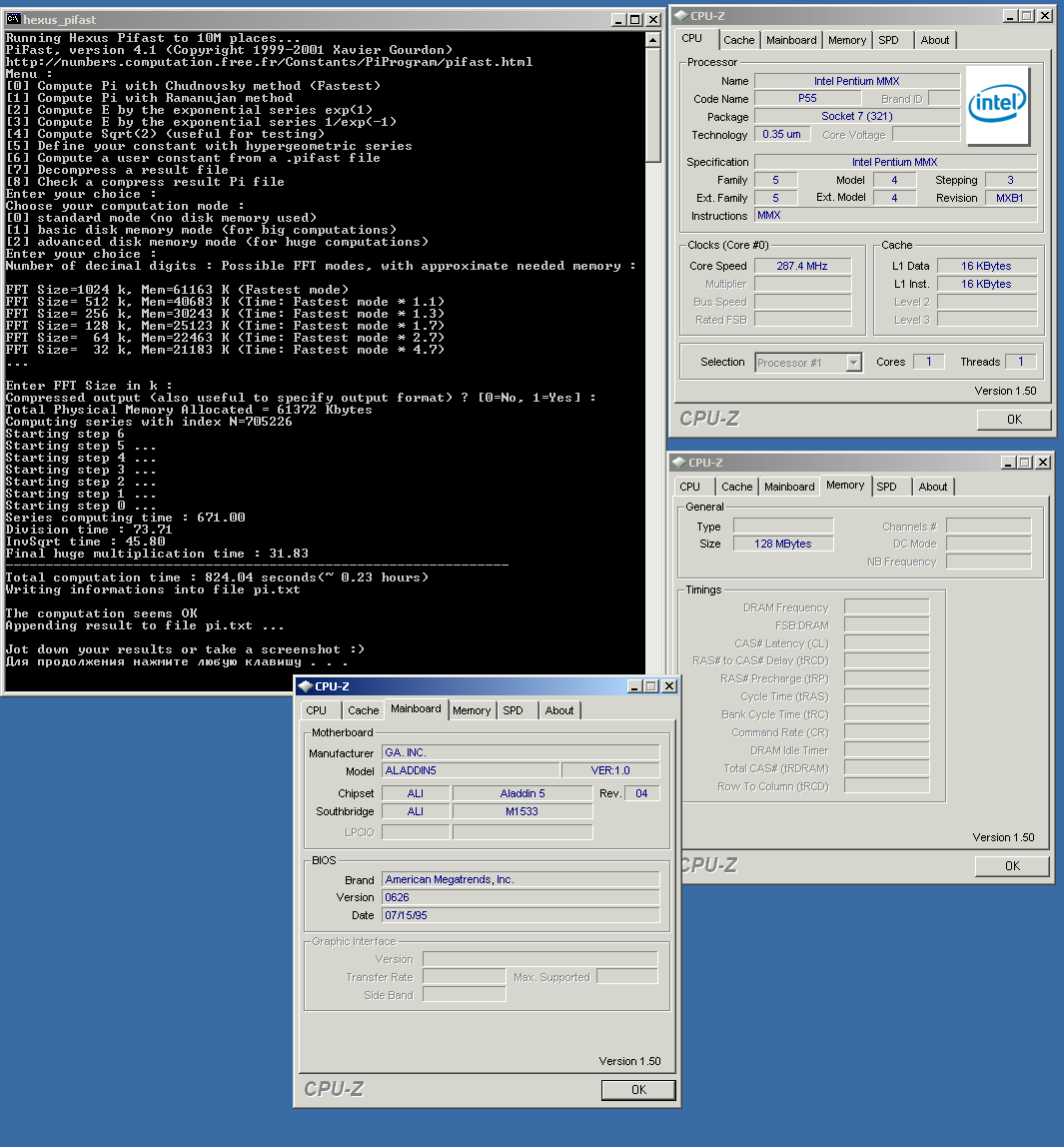Viewport: 1064px width, 1147px height.
Task: Click the hexus_pifast console title icon
Action: pyautogui.click(x=13, y=19)
